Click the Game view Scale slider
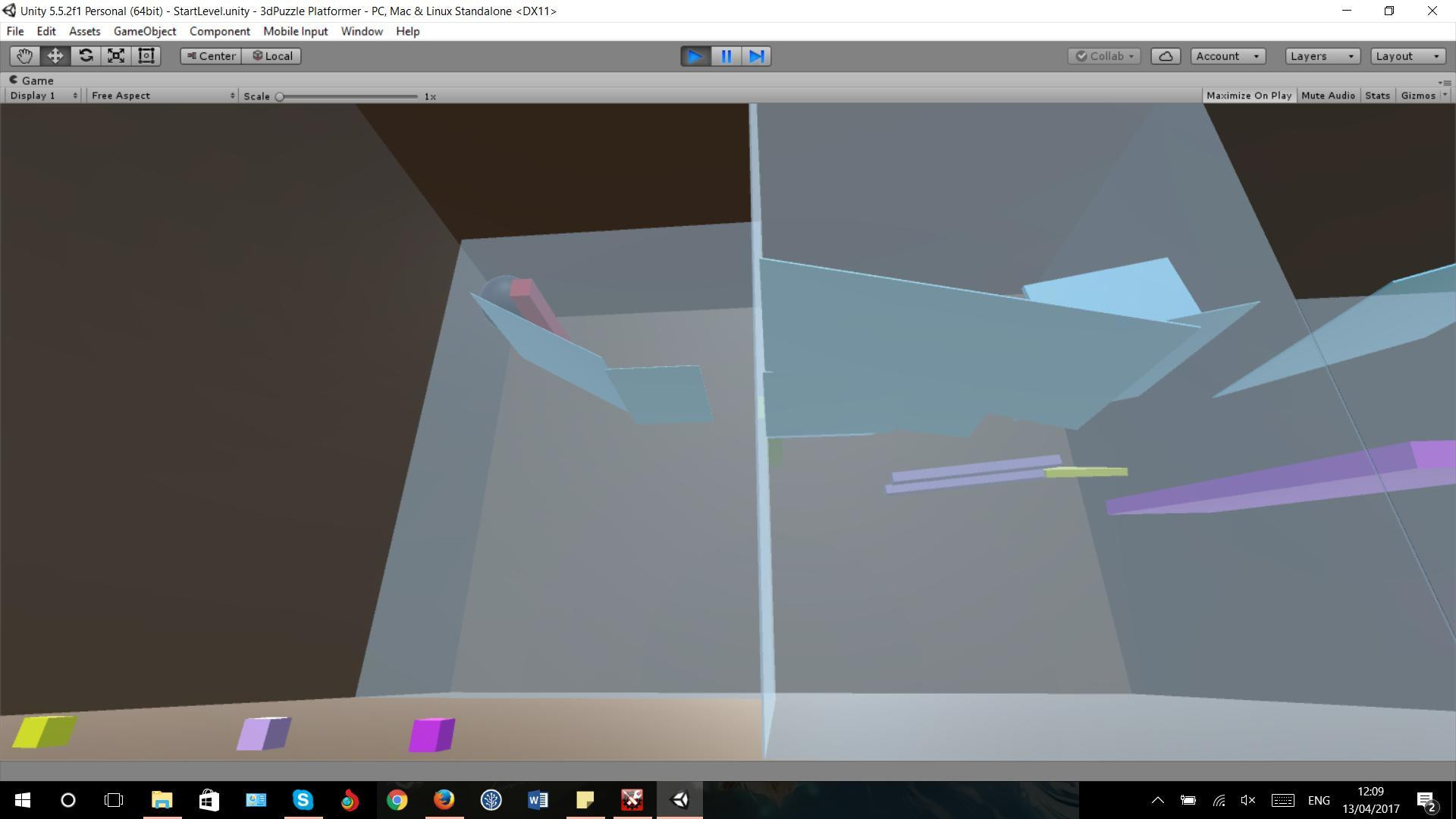This screenshot has height=819, width=1456. (x=348, y=96)
